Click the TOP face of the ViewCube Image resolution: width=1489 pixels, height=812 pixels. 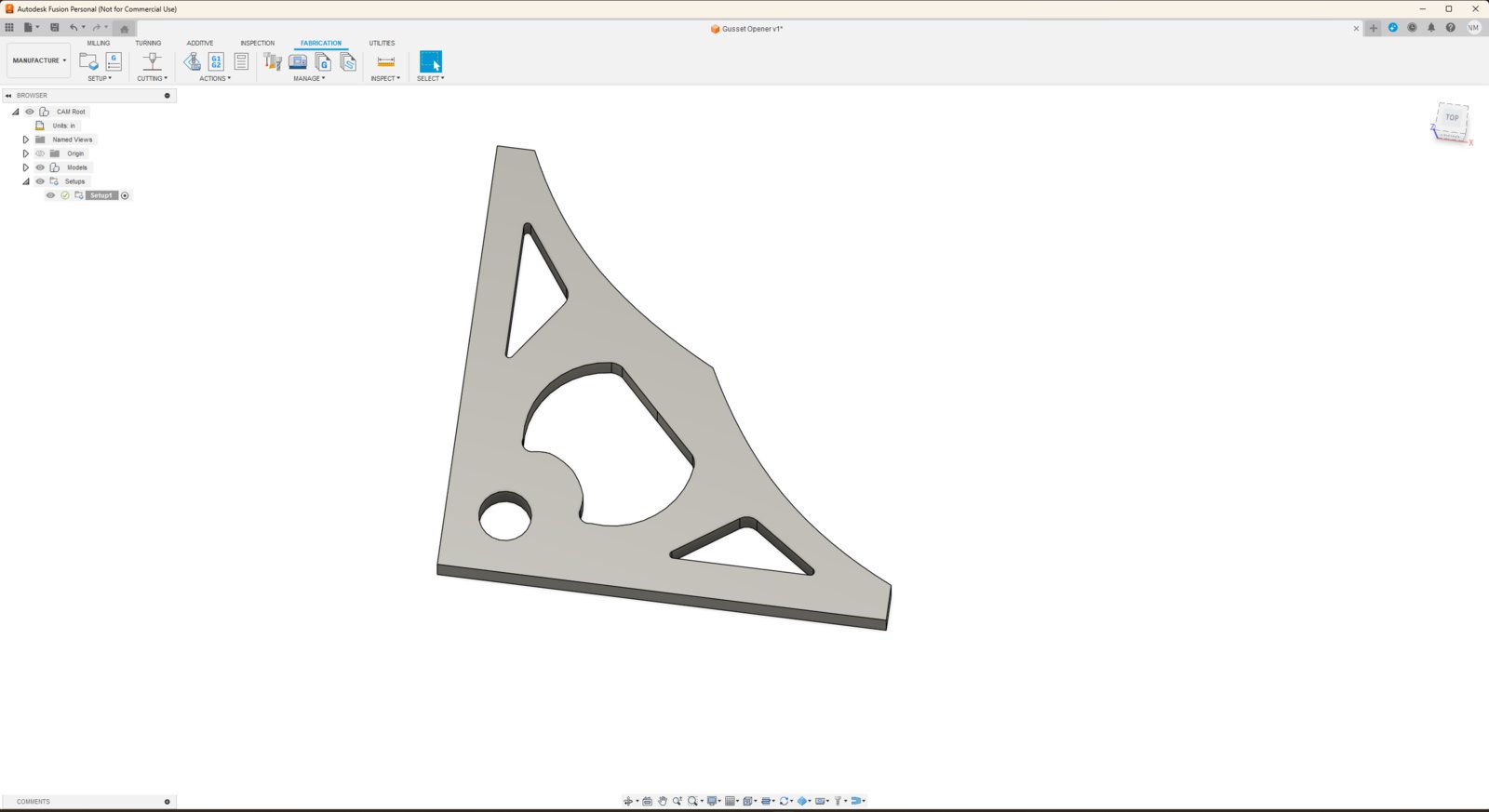(1452, 117)
